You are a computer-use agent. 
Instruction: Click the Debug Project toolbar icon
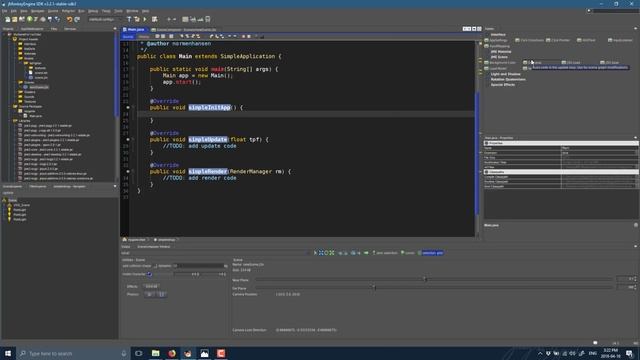[x=155, y=19]
